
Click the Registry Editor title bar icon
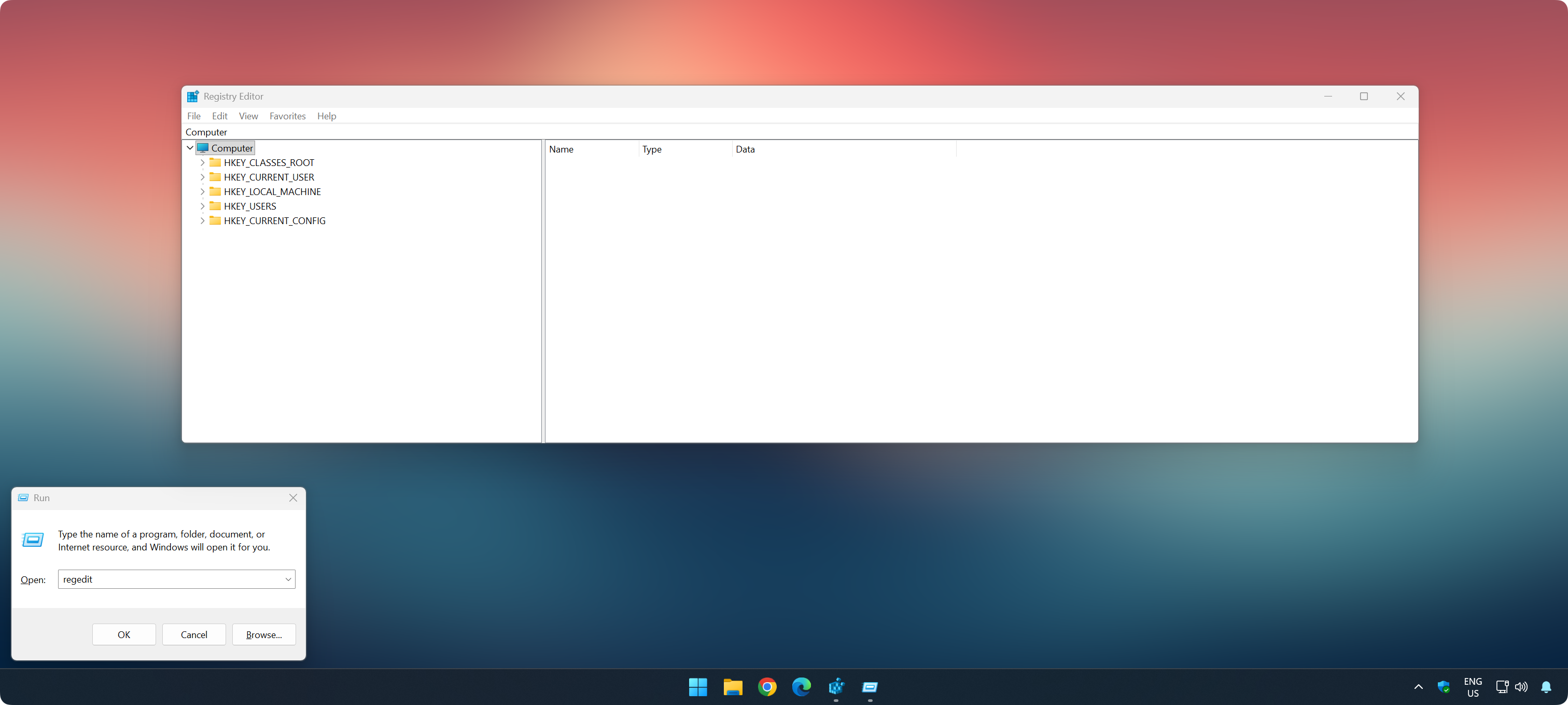193,96
